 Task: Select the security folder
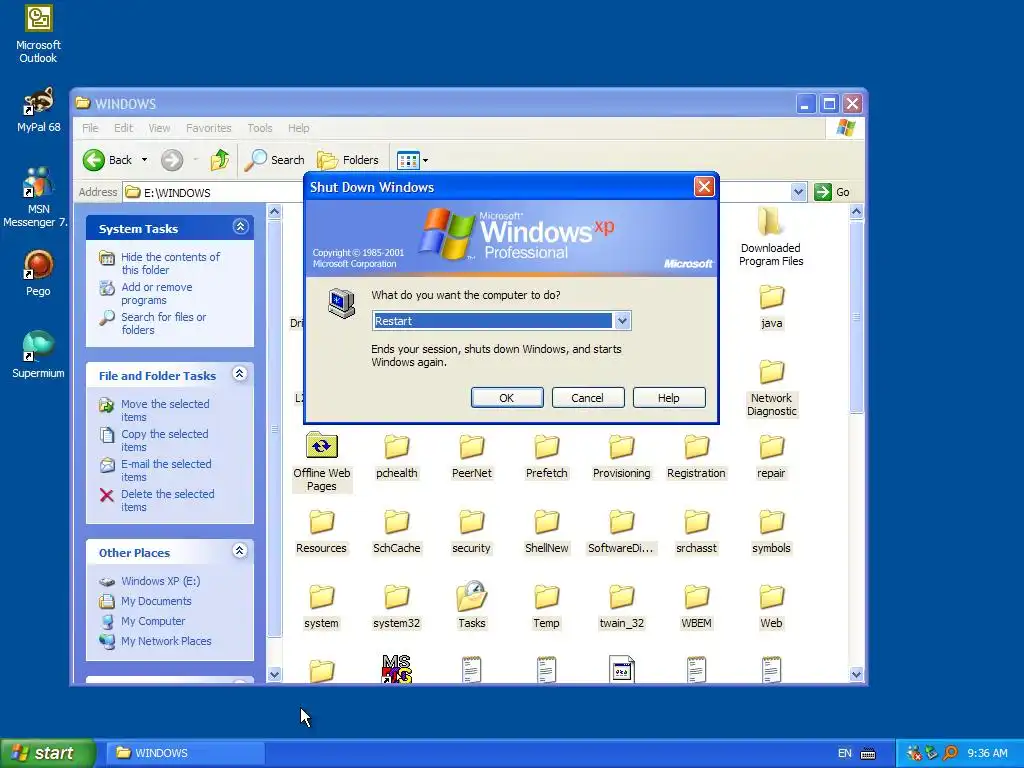(472, 532)
